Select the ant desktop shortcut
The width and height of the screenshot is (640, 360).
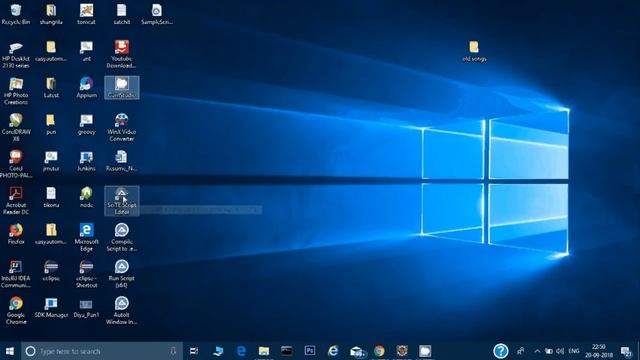tap(86, 51)
